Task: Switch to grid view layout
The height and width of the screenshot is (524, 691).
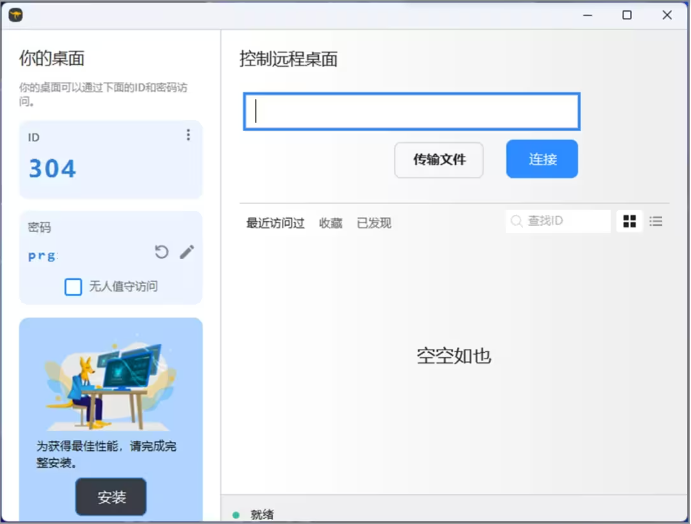Action: click(630, 221)
